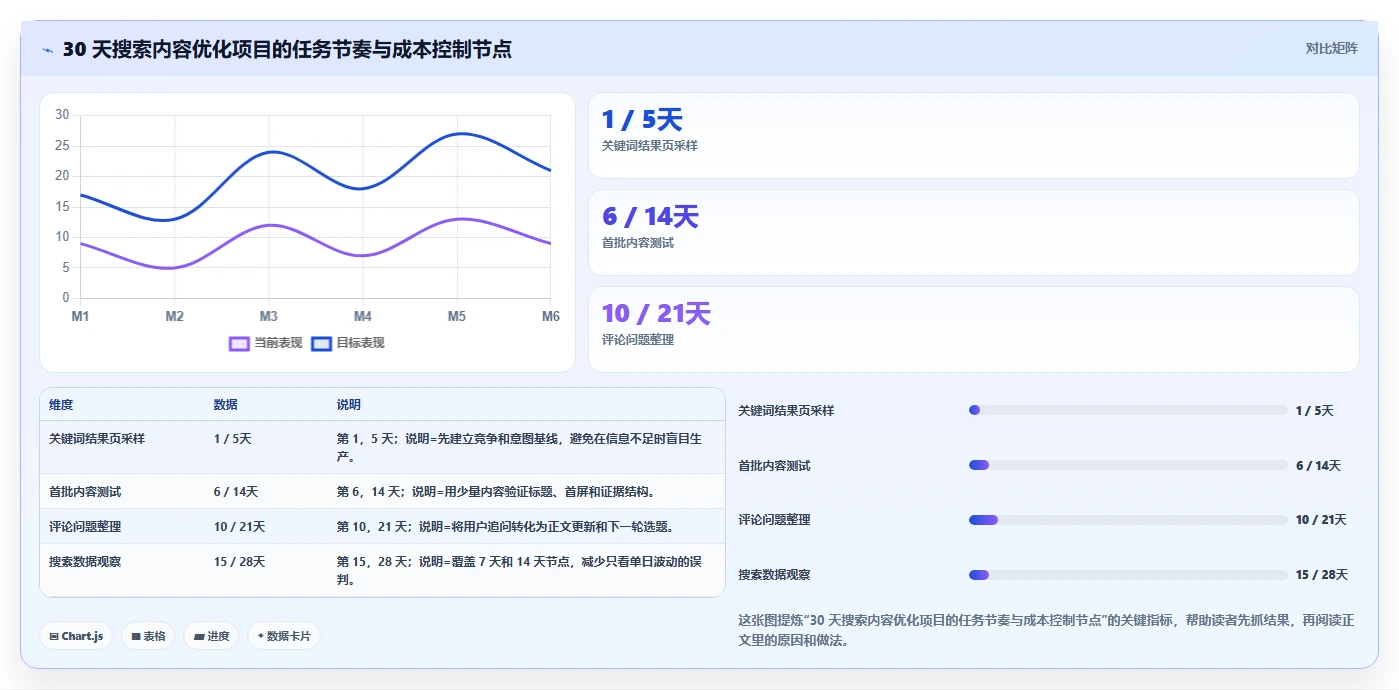Viewport: 1399px width, 690px height.
Task: Click the 维度 table column header
Action: coord(61,405)
